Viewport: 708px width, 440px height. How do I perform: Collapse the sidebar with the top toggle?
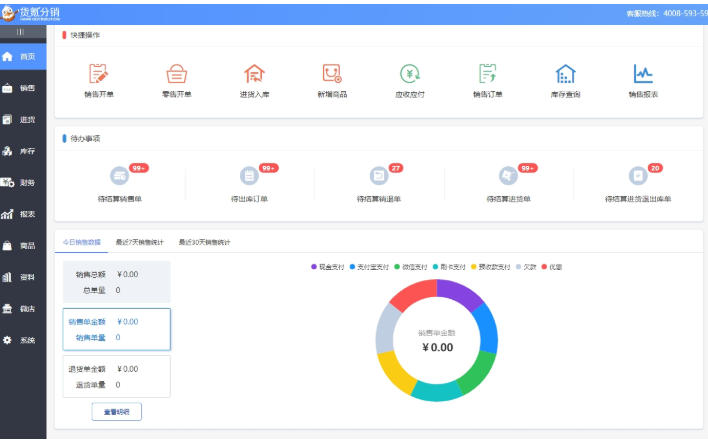pos(20,32)
